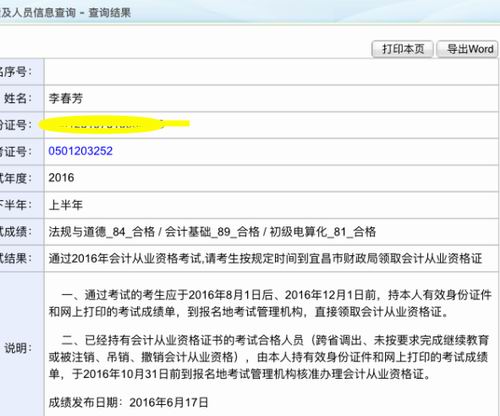Click the 成绩发布日期 2016年6月17日 line
The height and width of the screenshot is (416, 500).
pos(128,402)
